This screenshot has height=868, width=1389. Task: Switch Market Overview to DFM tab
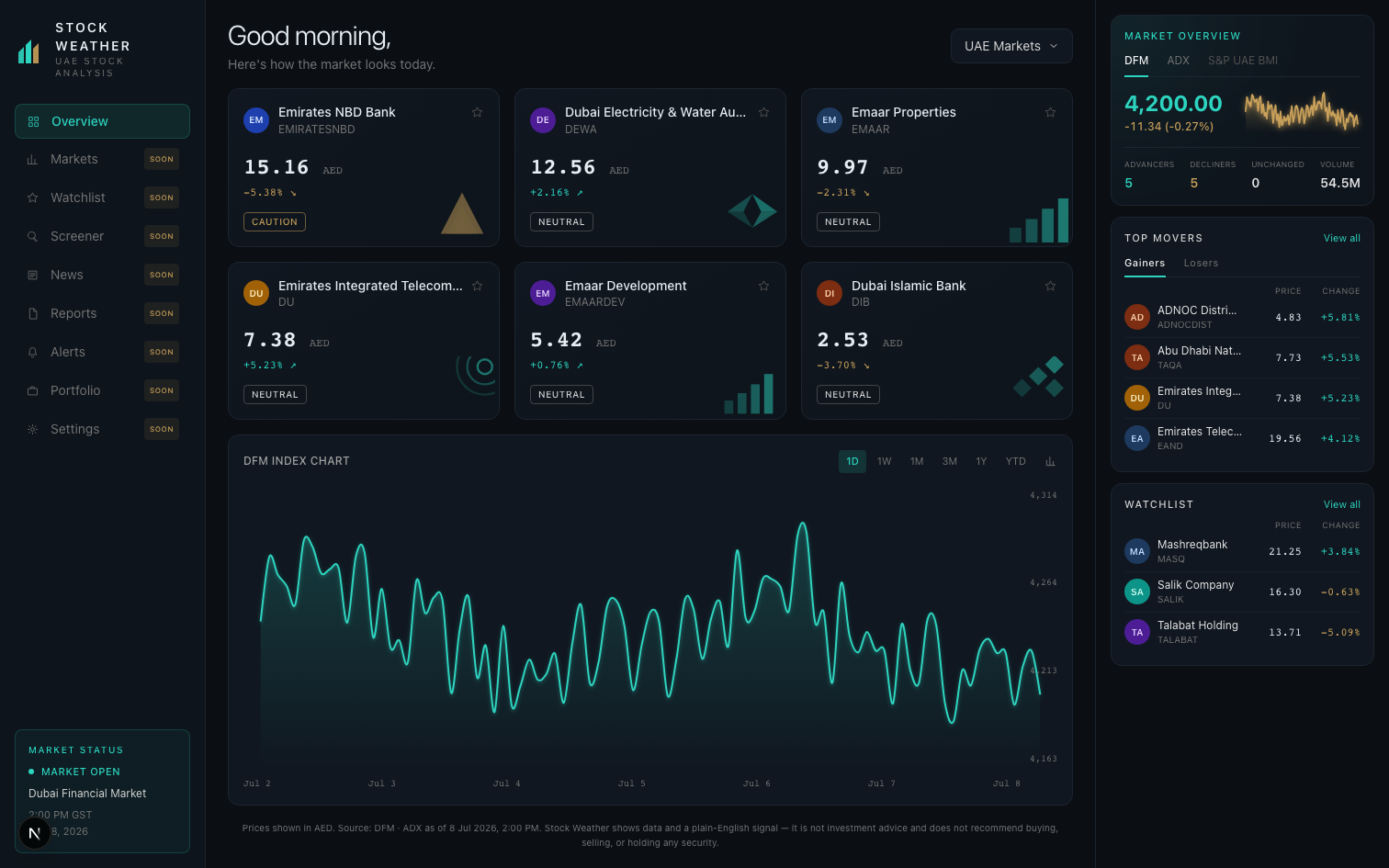[1136, 61]
